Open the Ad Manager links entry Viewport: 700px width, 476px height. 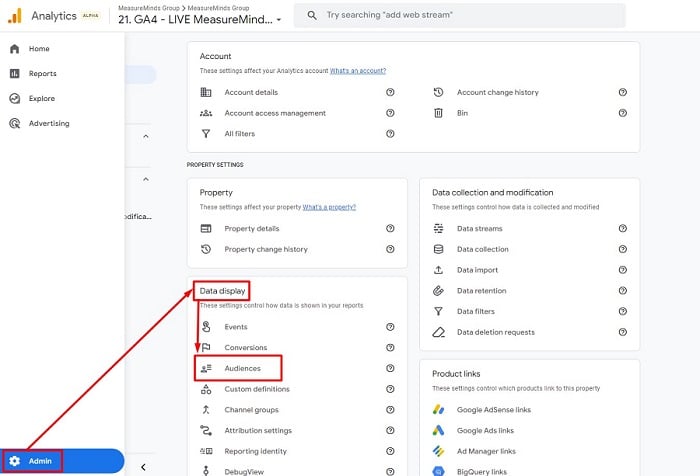click(486, 451)
